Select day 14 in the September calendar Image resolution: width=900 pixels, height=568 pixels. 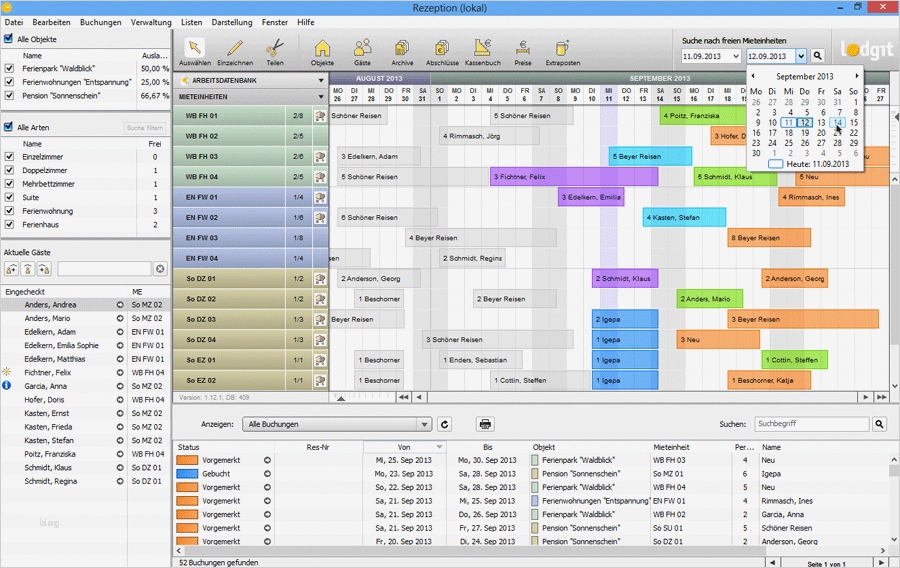coord(837,123)
